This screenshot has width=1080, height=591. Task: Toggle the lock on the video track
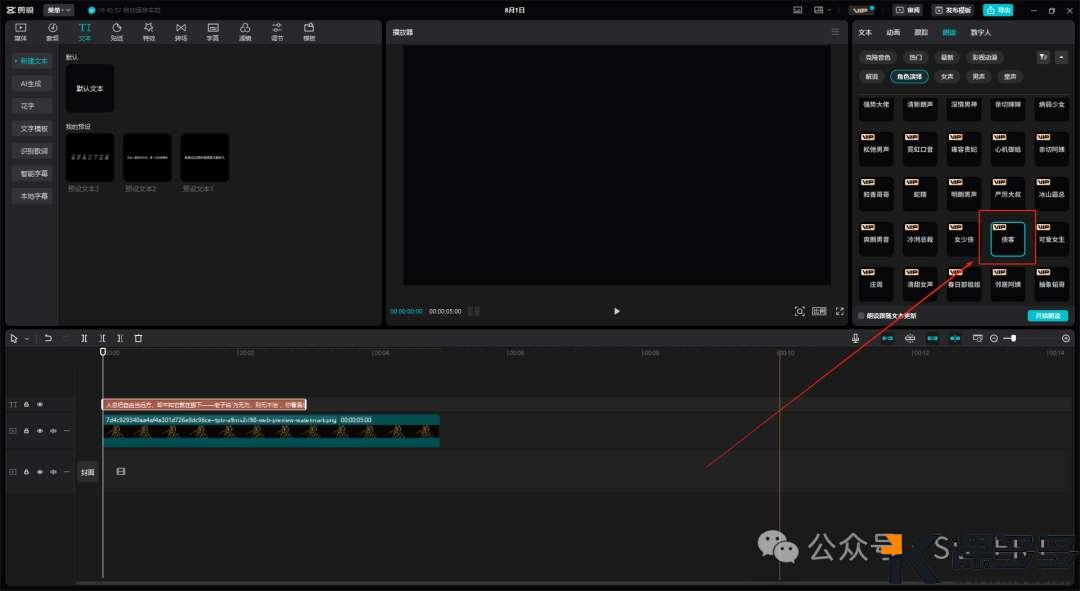[26, 431]
